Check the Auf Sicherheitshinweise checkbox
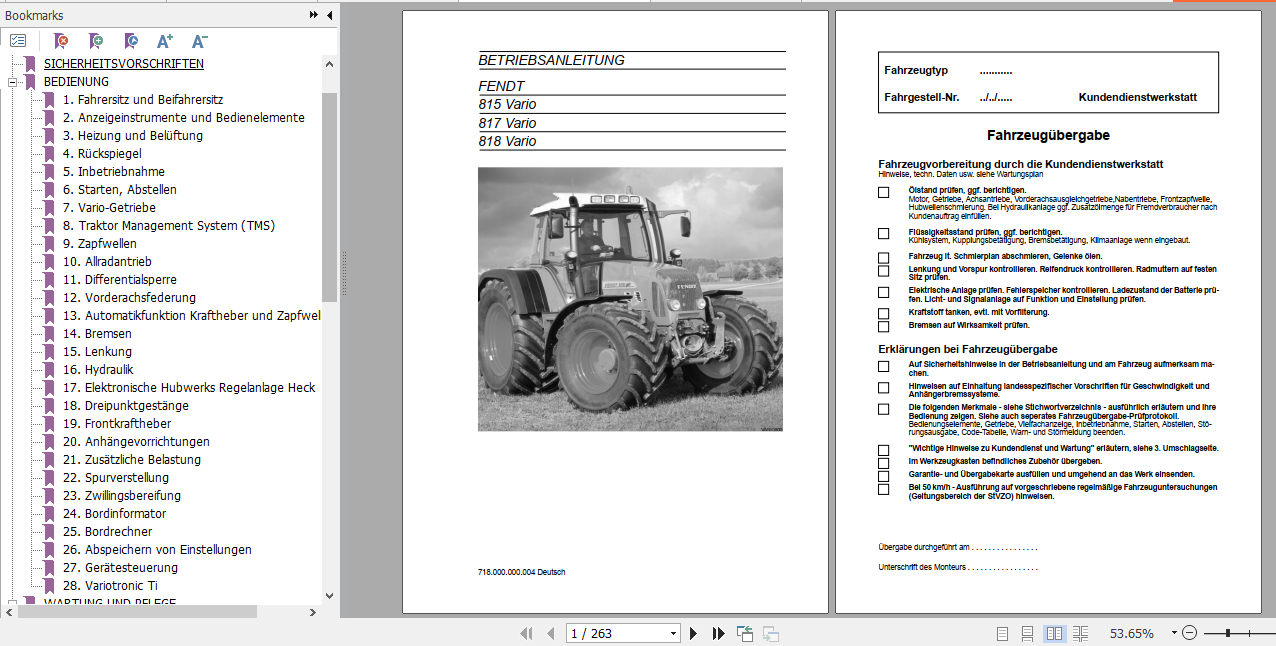The image size is (1276, 646). click(x=883, y=366)
